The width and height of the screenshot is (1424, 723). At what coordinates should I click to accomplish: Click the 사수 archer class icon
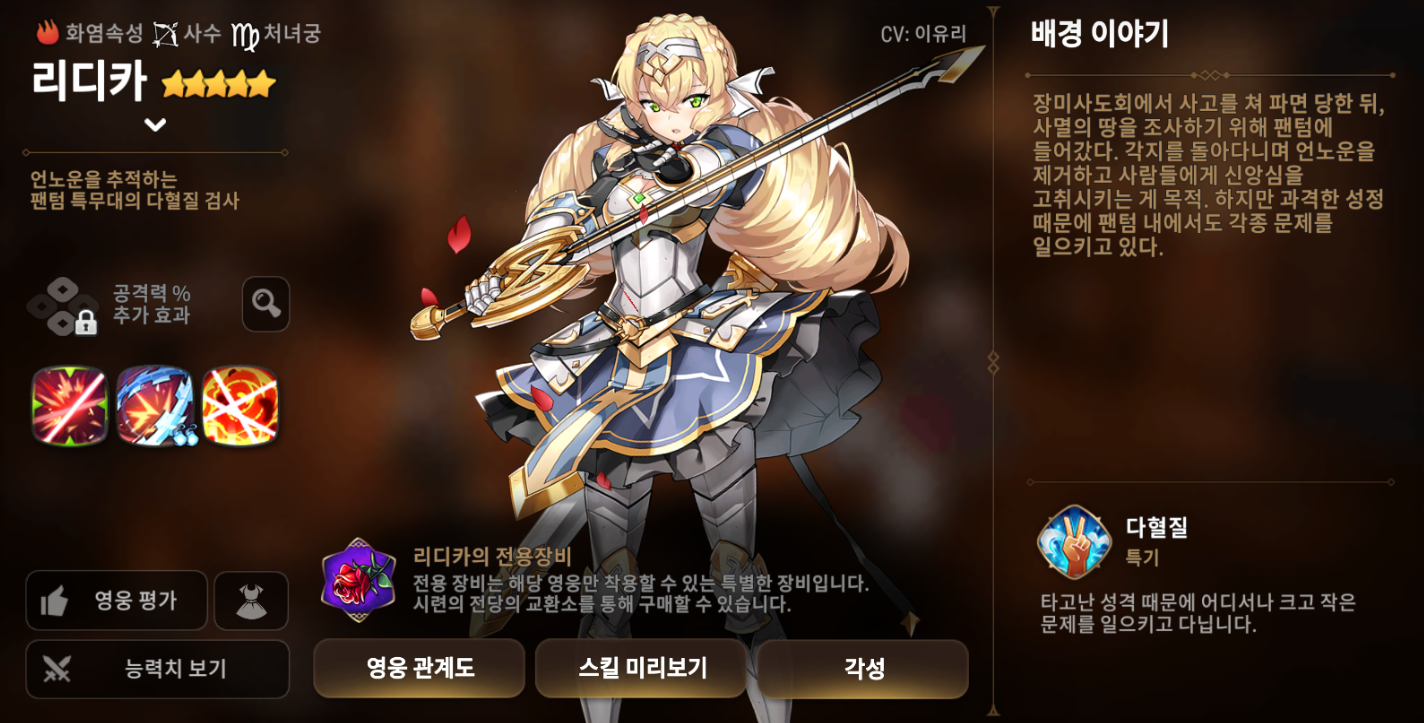165,34
